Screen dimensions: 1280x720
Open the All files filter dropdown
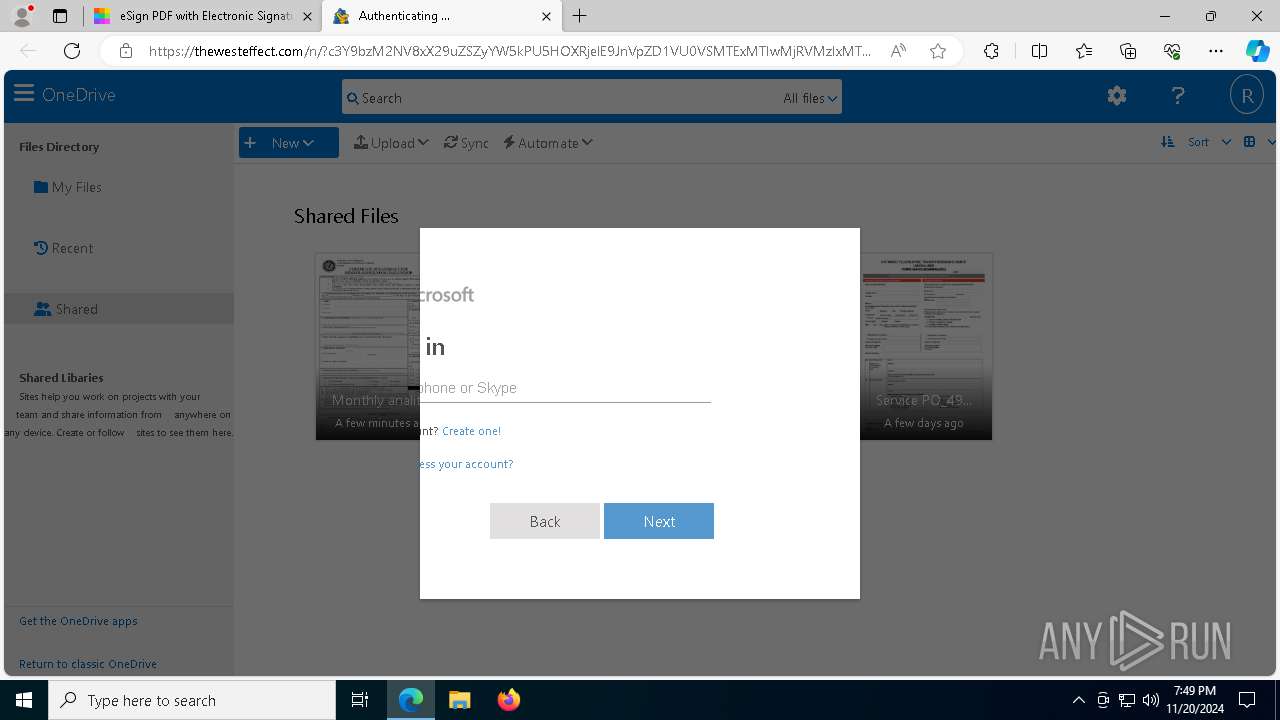click(810, 98)
